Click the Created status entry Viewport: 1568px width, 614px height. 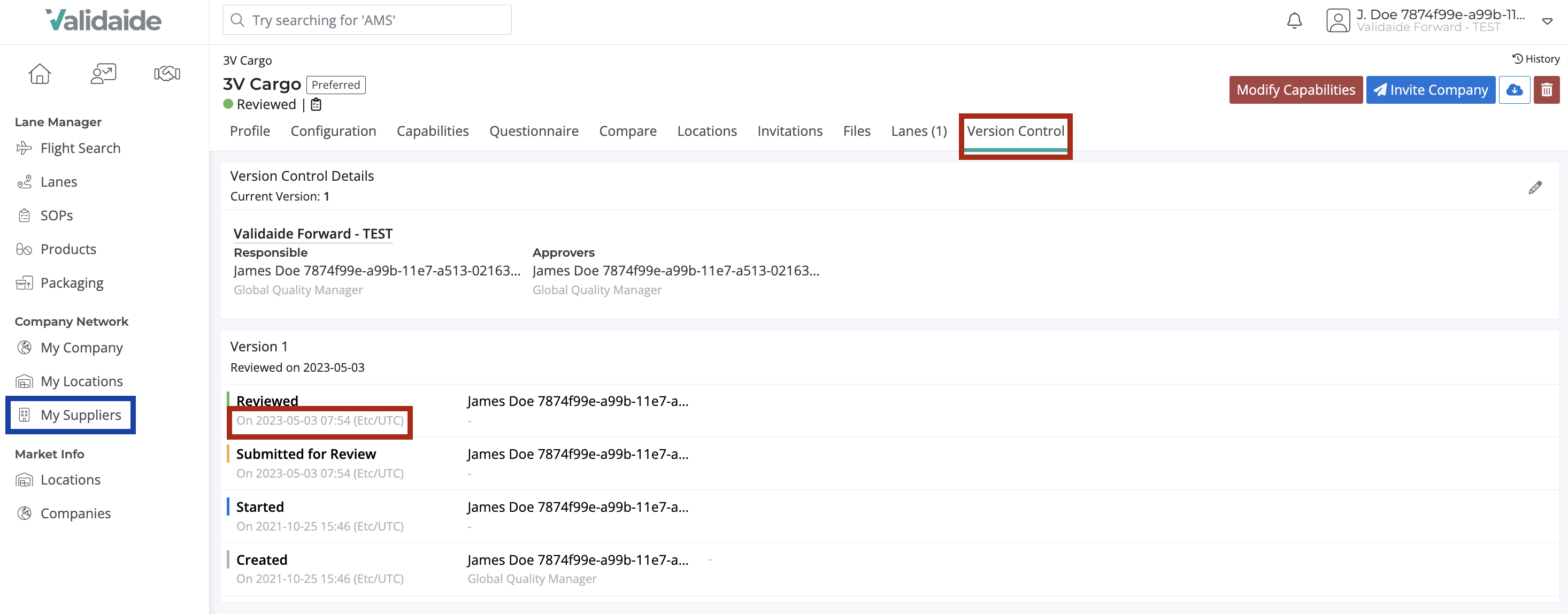261,560
